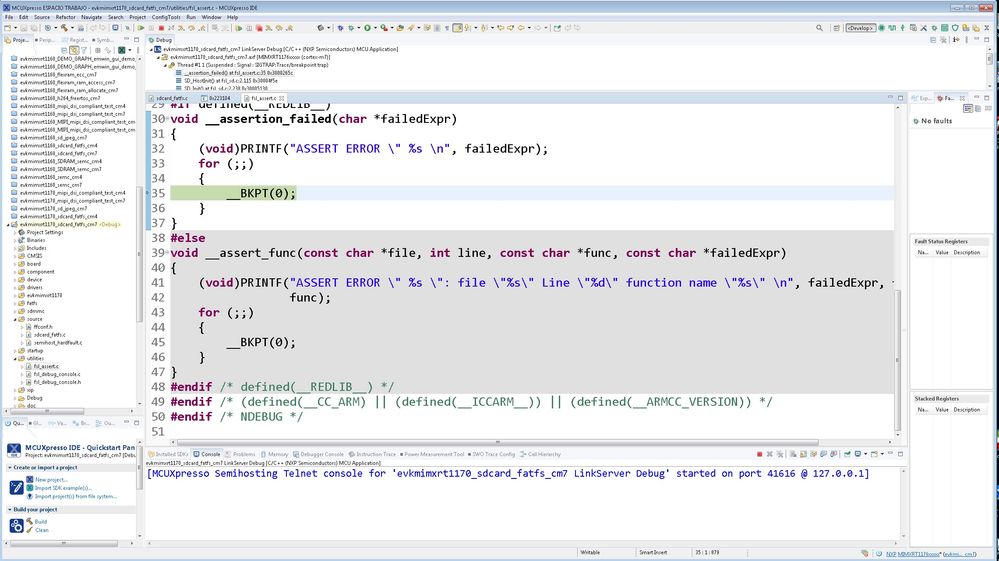Switch to the sdcard_fatfs.c editor tab
Screen dimensions: 999x561
(x=171, y=98)
